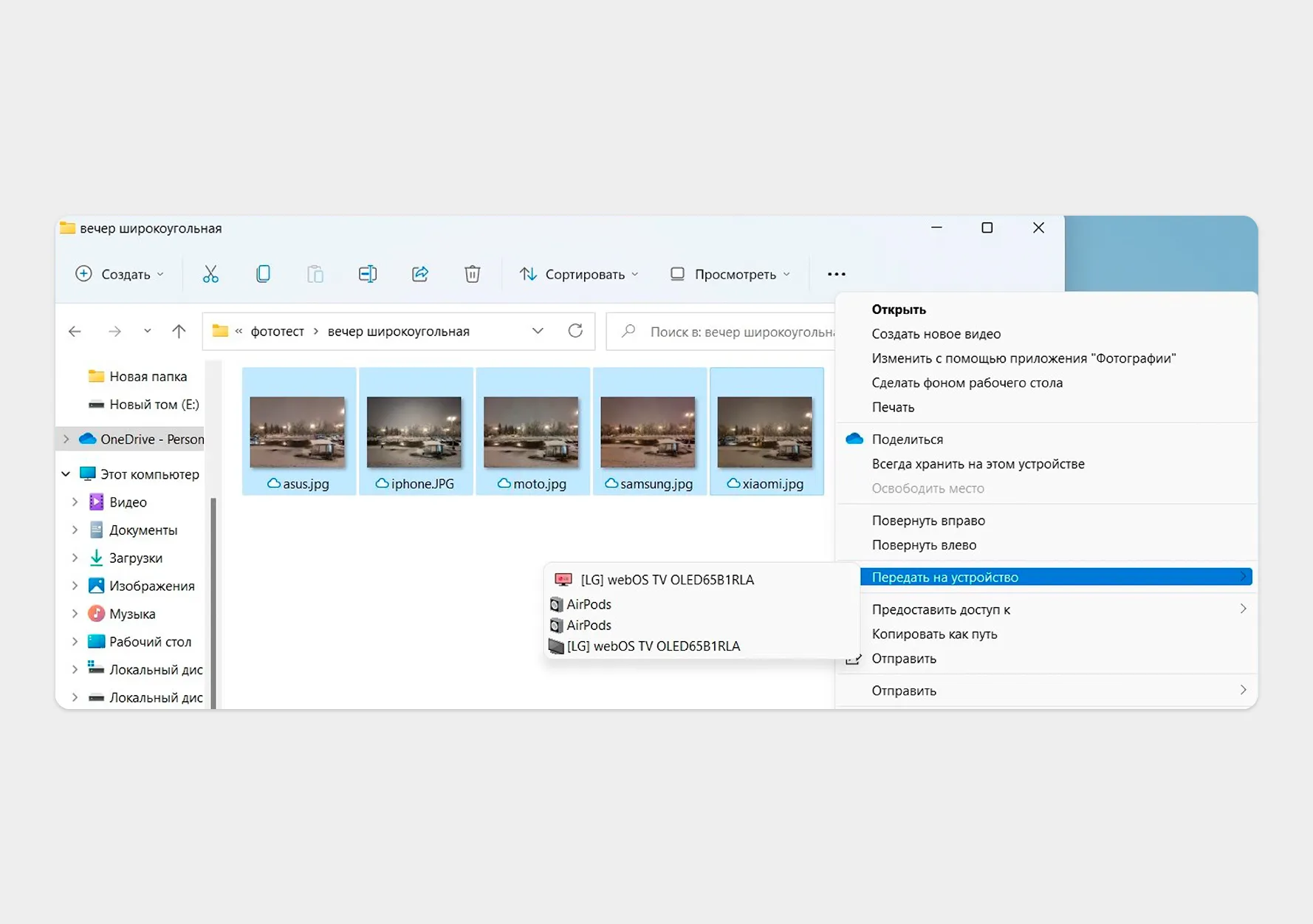Open the three-dots more options menu
Screen dimensions: 1313x924
837,274
